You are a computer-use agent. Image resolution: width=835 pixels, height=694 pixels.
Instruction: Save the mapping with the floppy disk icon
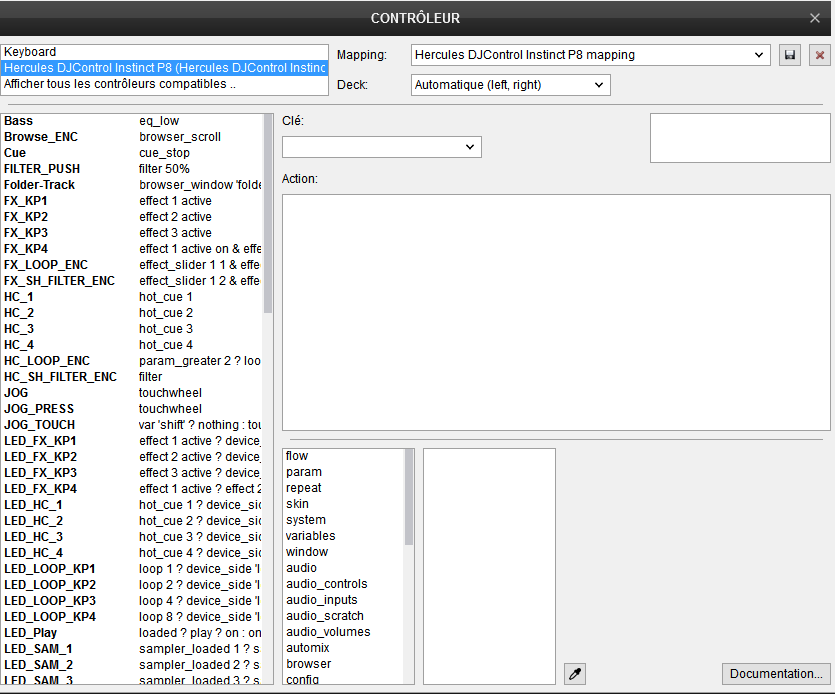click(x=790, y=55)
